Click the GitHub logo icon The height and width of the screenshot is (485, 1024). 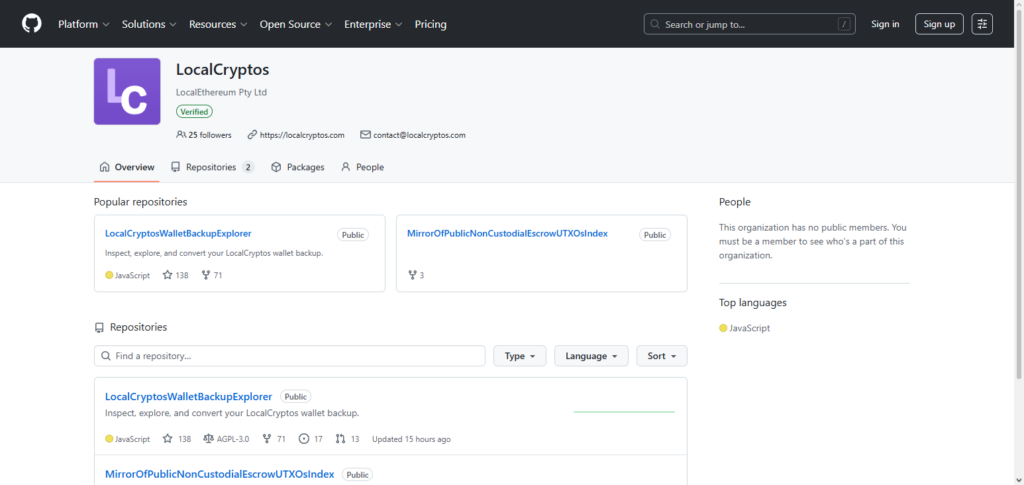click(x=31, y=24)
